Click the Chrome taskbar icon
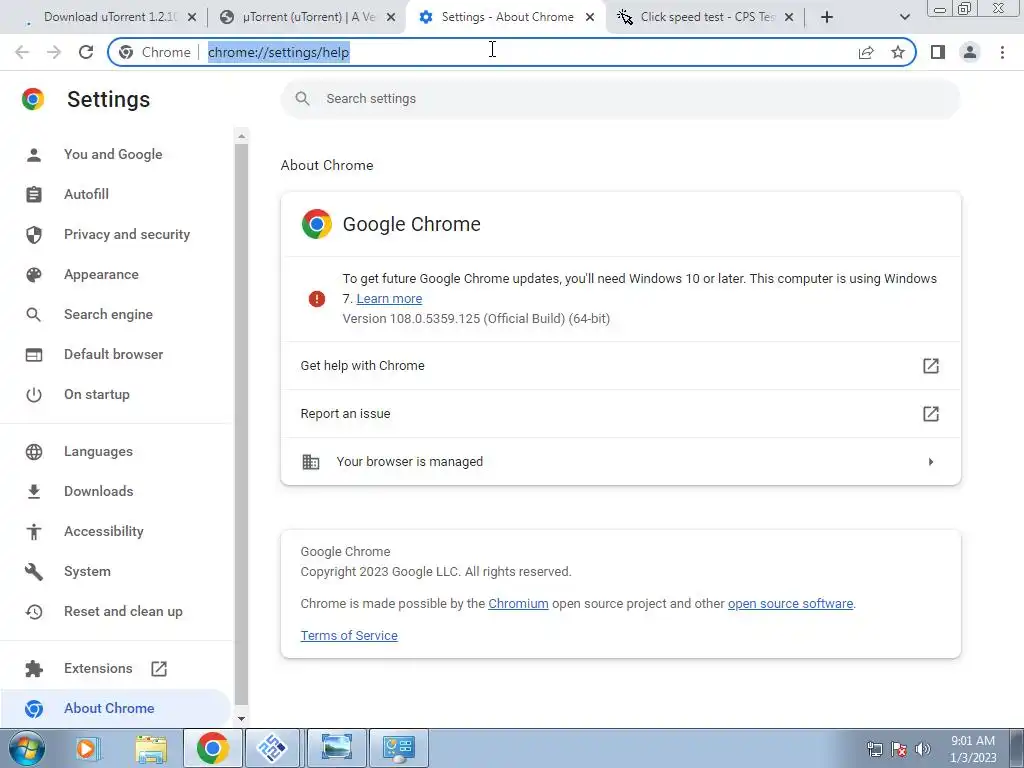1024x768 pixels. click(212, 748)
